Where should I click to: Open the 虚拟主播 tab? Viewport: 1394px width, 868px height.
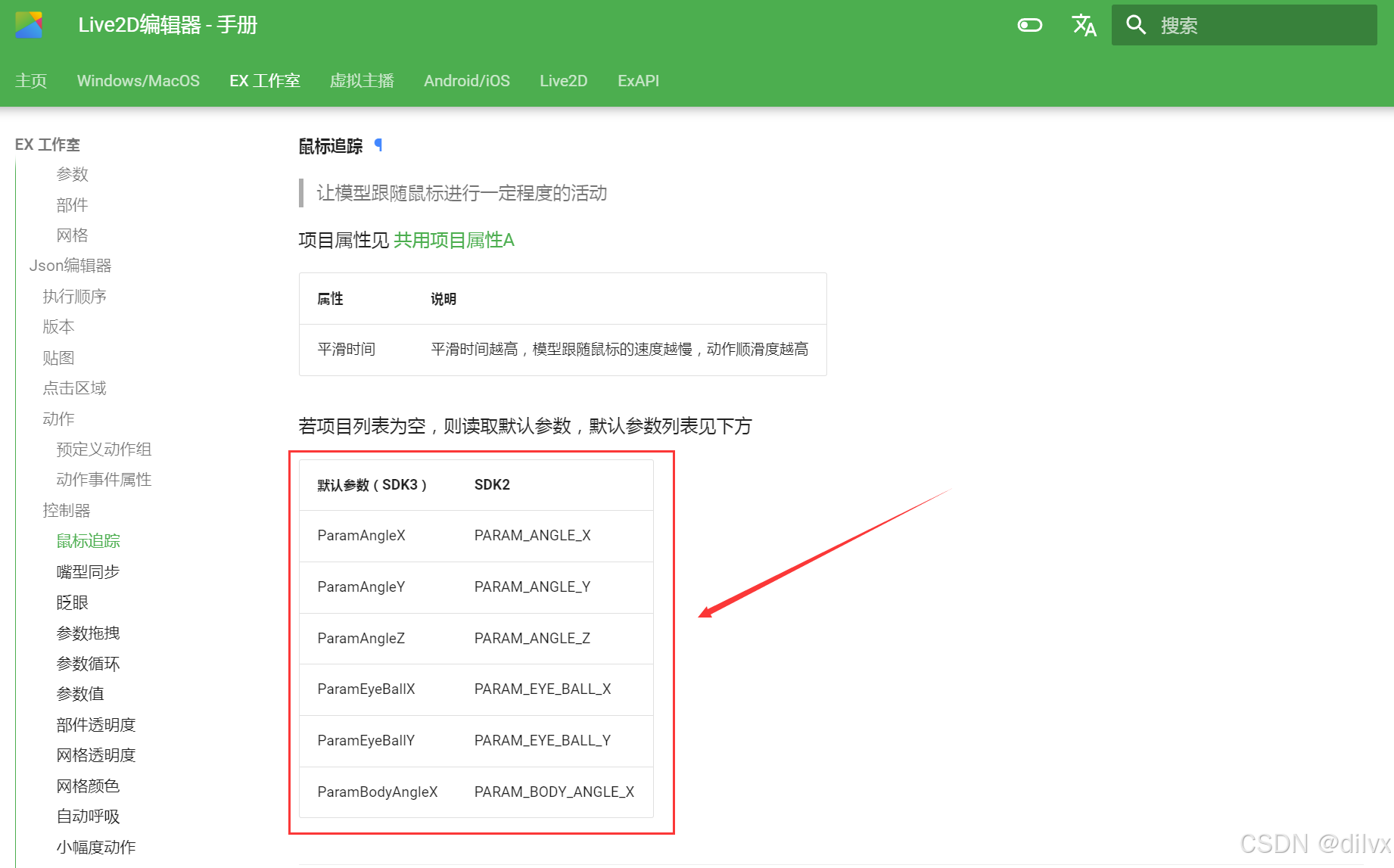click(362, 81)
